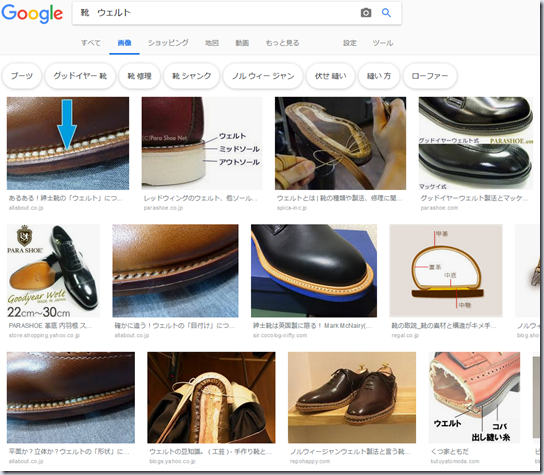Open black Goodyear welt versus McKay comparison image
The image size is (544, 475).
[x=476, y=143]
